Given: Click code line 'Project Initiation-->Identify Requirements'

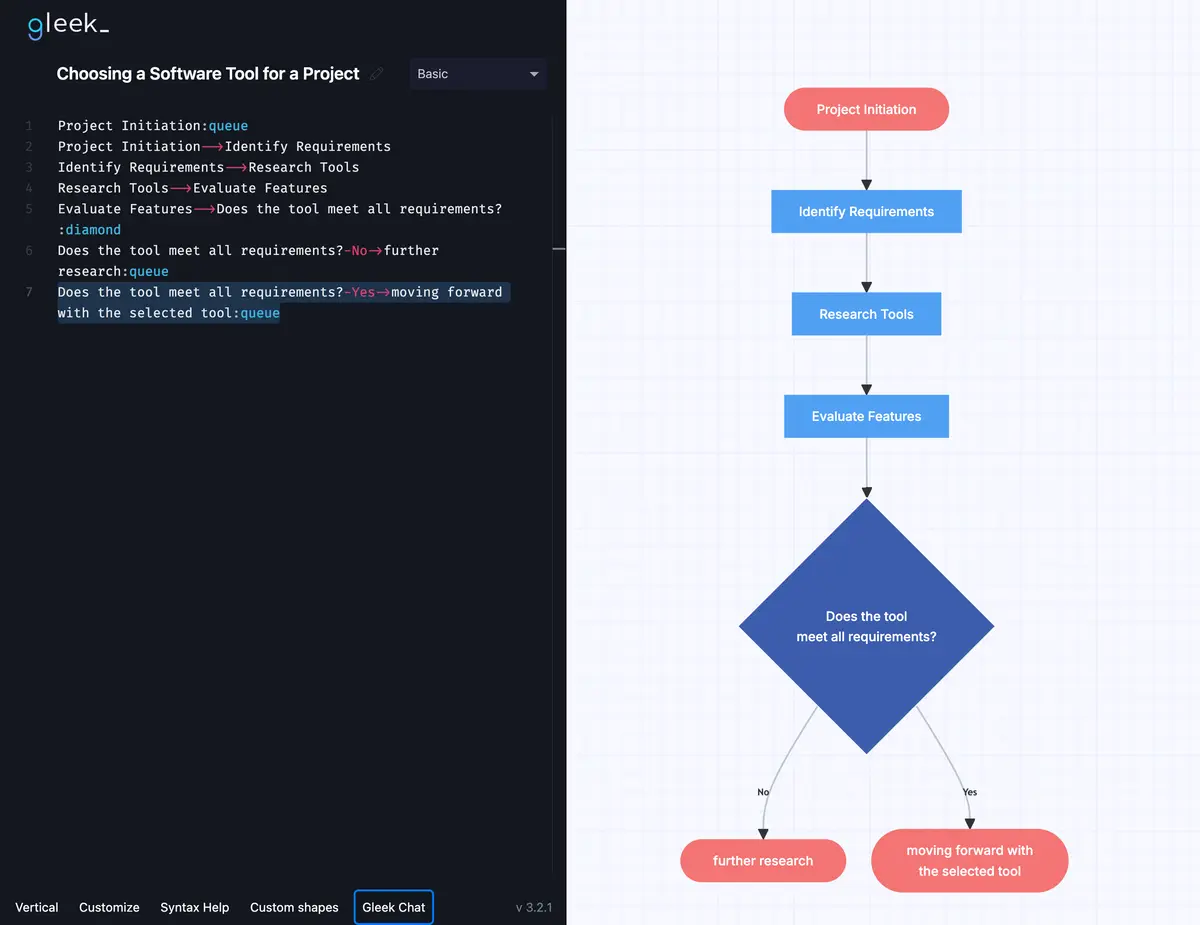Looking at the screenshot, I should (224, 146).
